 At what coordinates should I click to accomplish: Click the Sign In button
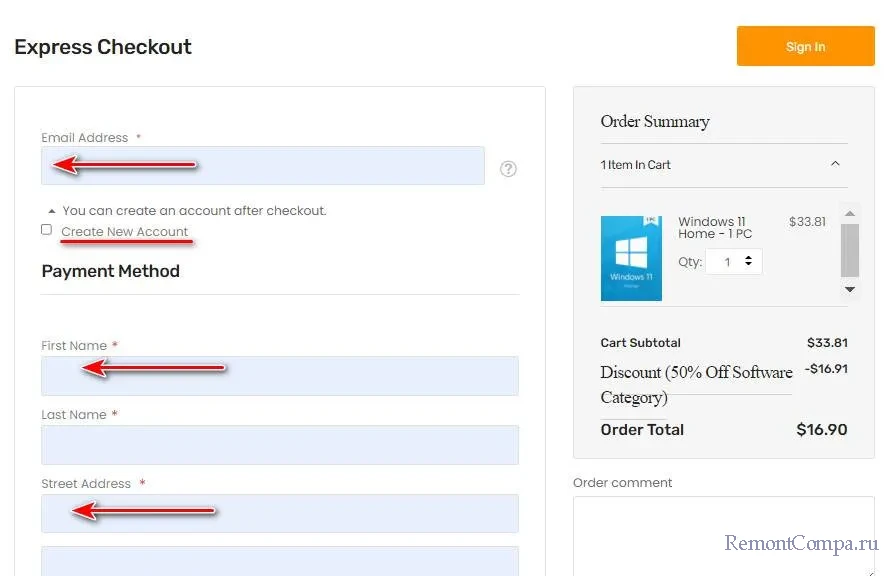(805, 46)
